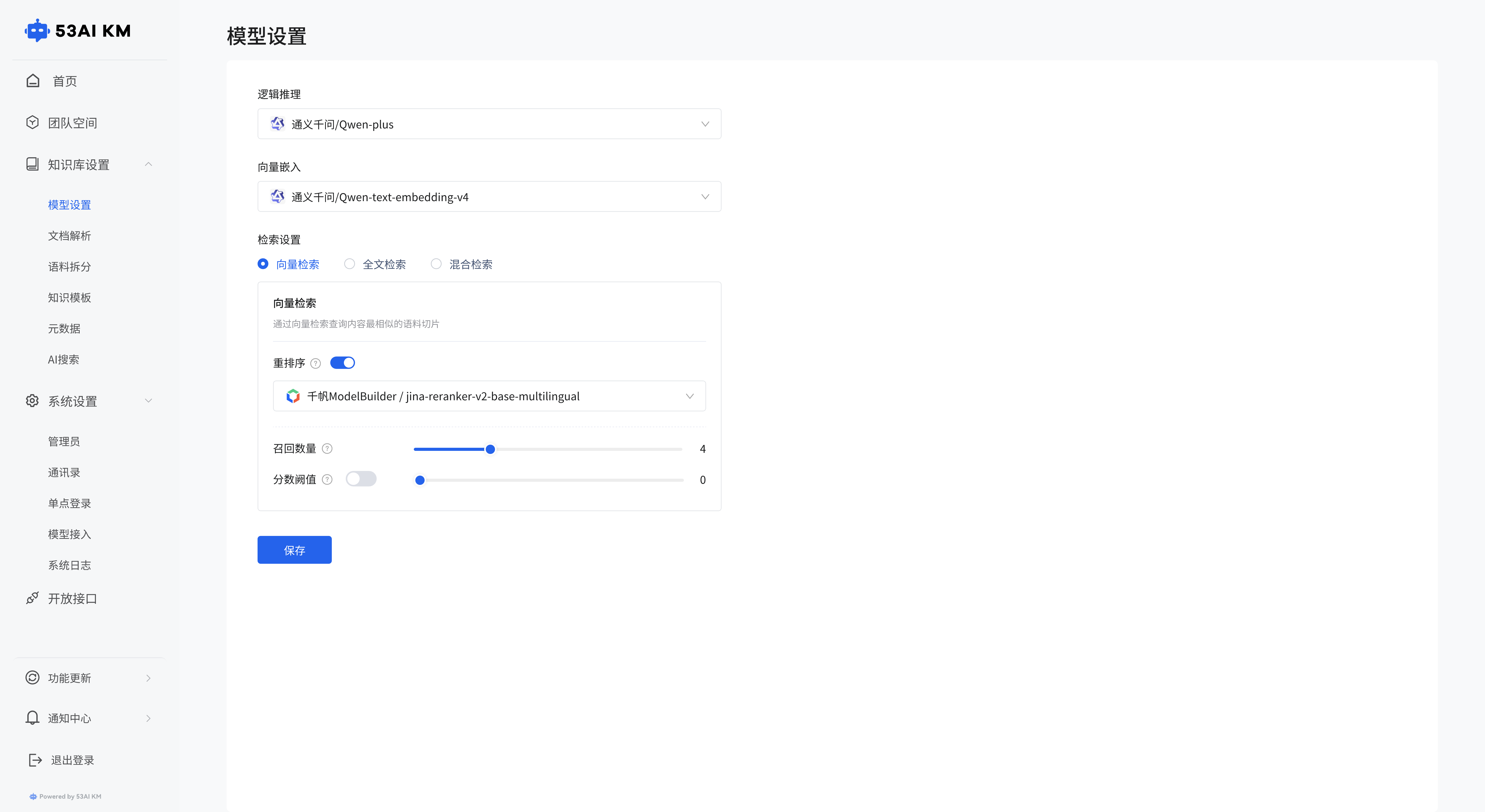Open 文档解析 in the sidebar
The width and height of the screenshot is (1485, 812).
tap(69, 236)
